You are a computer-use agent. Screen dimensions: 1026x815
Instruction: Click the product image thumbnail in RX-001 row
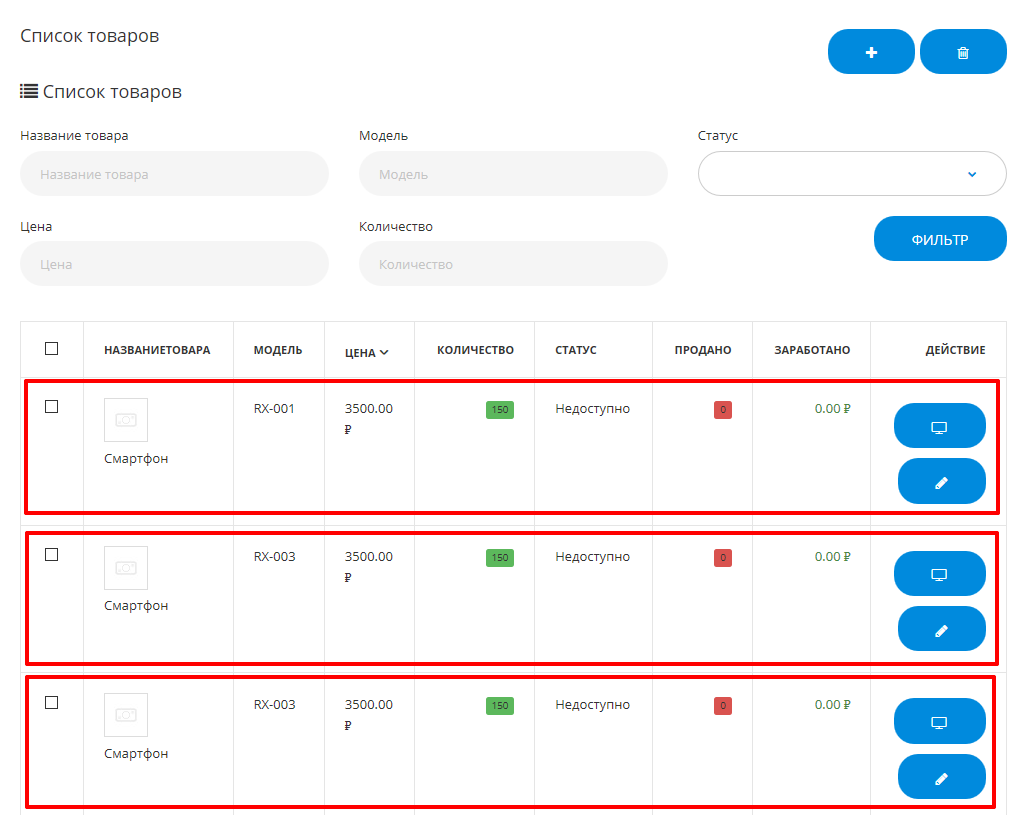(x=126, y=420)
